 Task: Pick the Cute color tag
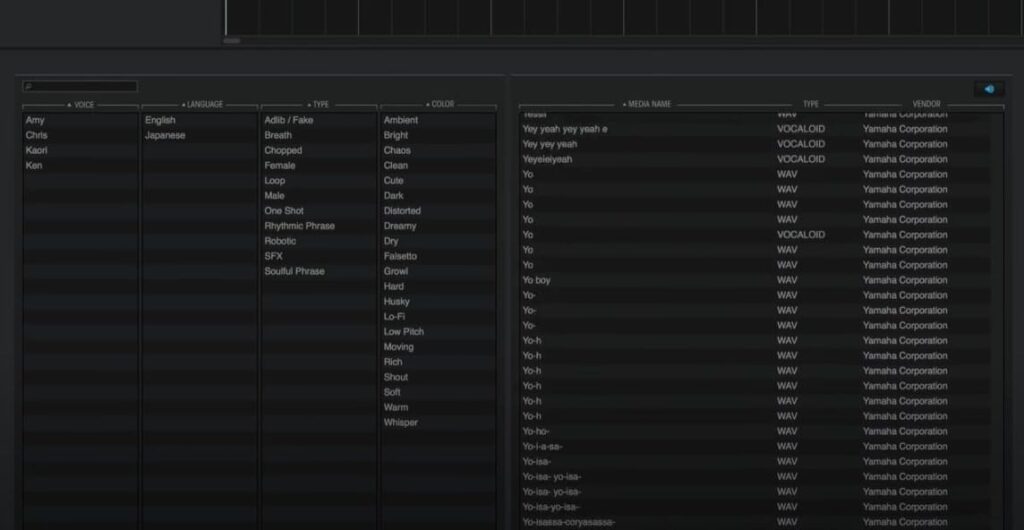[439, 180]
